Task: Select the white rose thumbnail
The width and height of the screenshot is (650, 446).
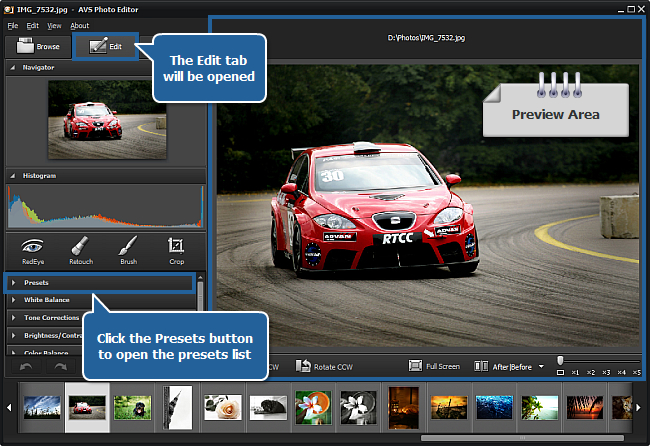Action: pyautogui.click(x=223, y=407)
